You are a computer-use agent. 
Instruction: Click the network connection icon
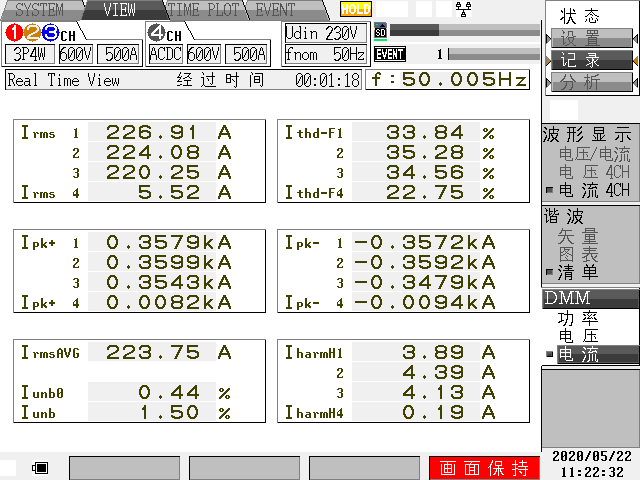(x=462, y=9)
